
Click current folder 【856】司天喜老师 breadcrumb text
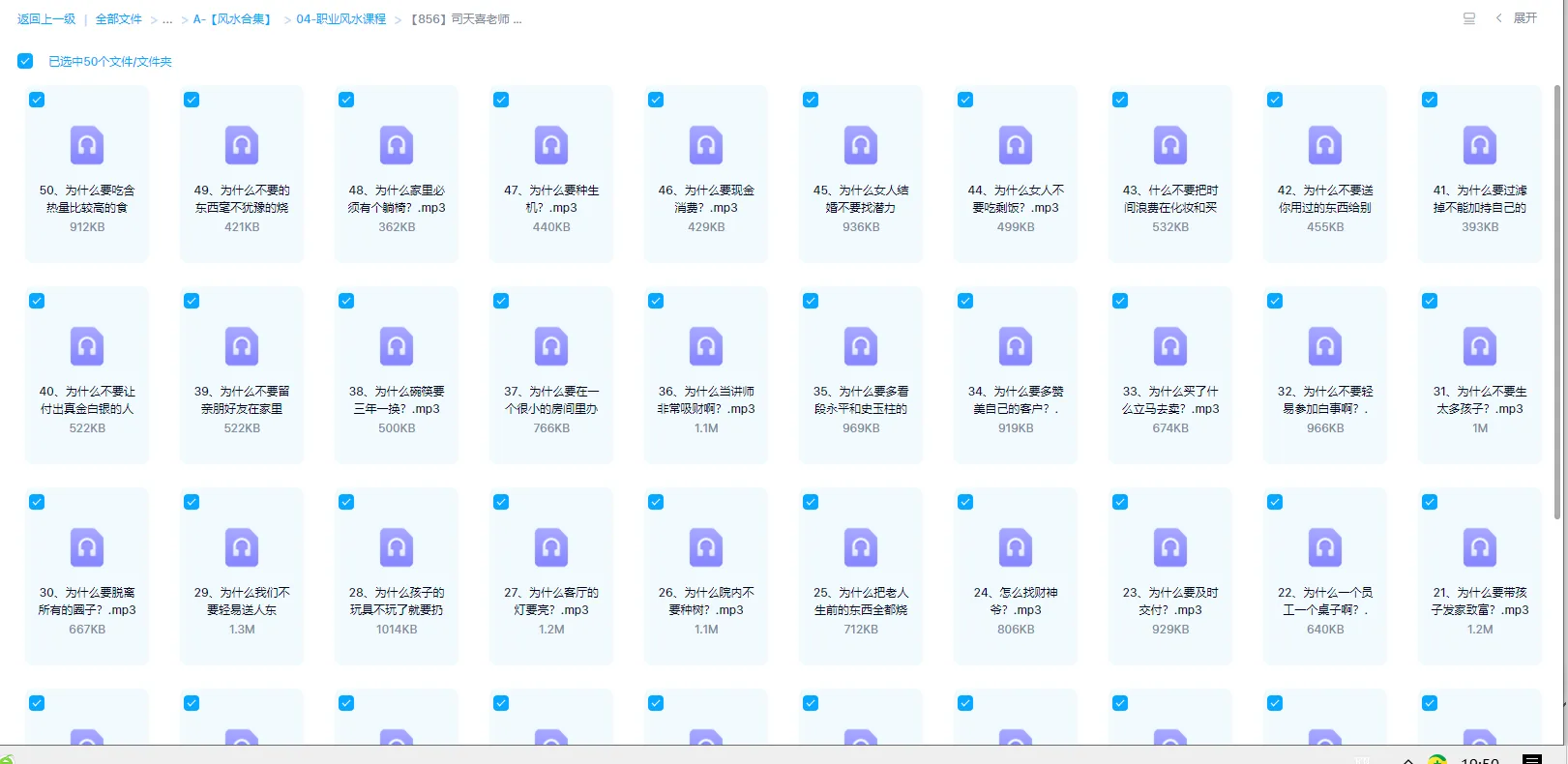coord(466,19)
